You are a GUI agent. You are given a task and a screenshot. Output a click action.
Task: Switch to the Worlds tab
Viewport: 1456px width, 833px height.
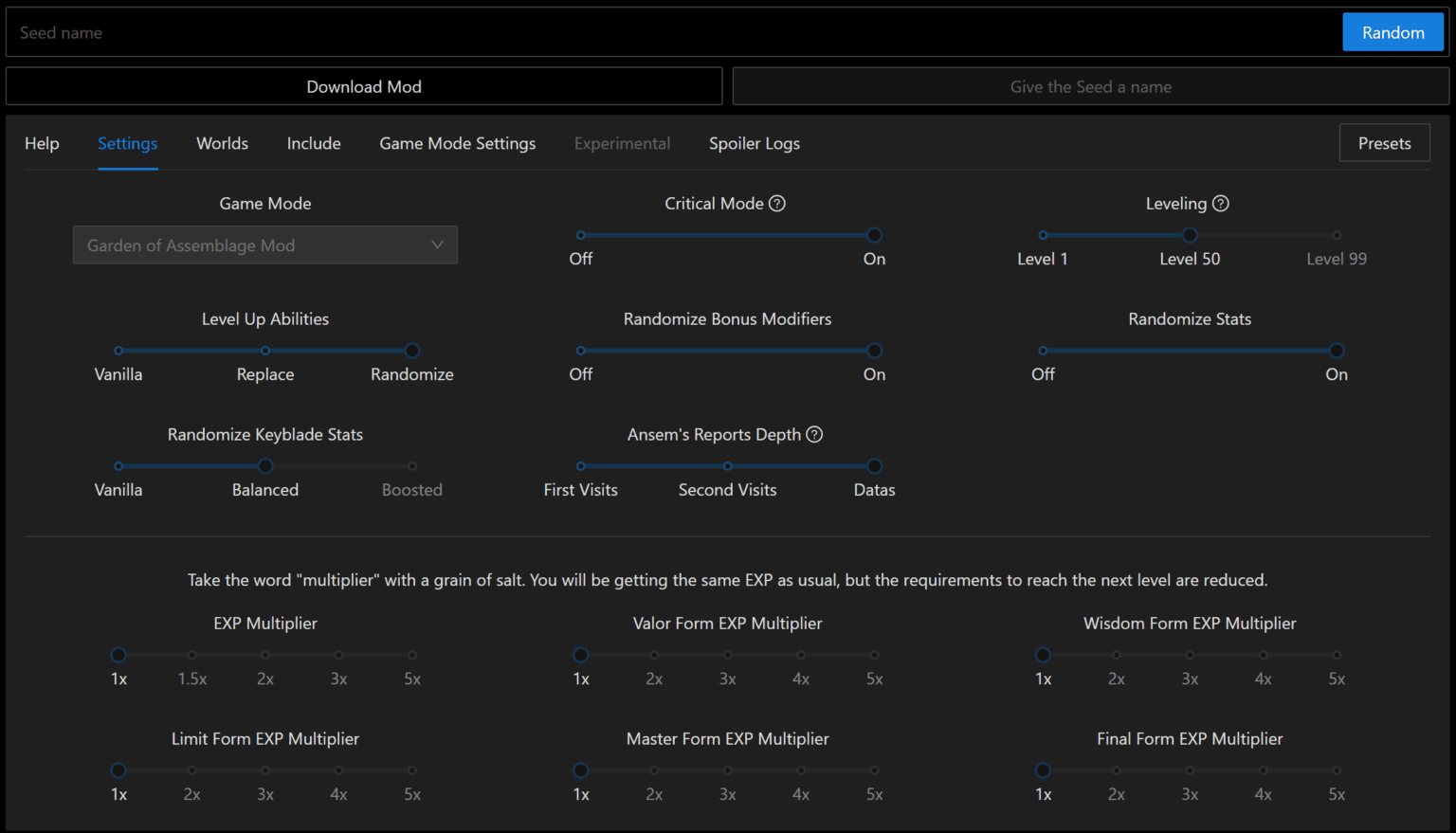(222, 144)
